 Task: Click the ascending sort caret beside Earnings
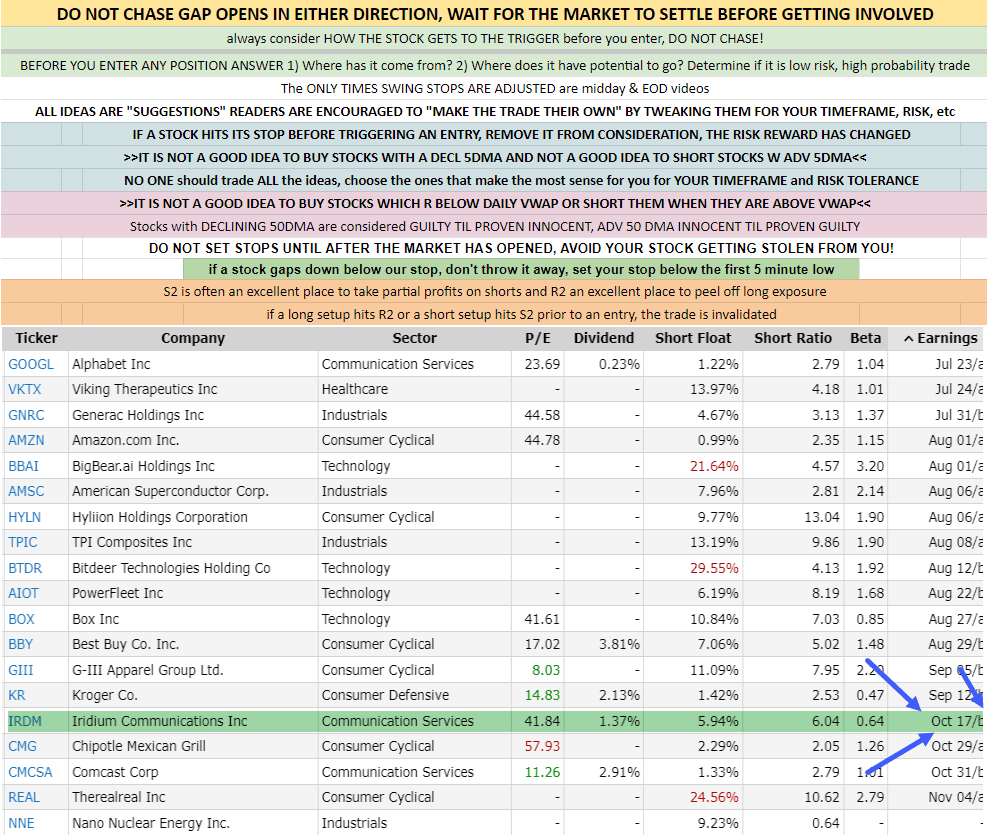click(909, 338)
